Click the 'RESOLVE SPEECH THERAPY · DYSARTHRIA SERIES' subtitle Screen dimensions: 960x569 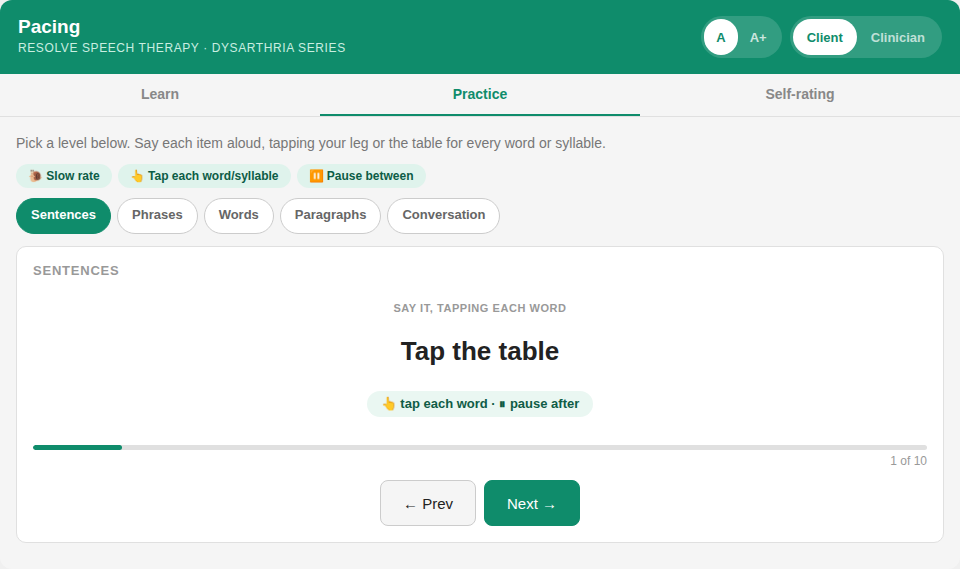click(x=182, y=48)
